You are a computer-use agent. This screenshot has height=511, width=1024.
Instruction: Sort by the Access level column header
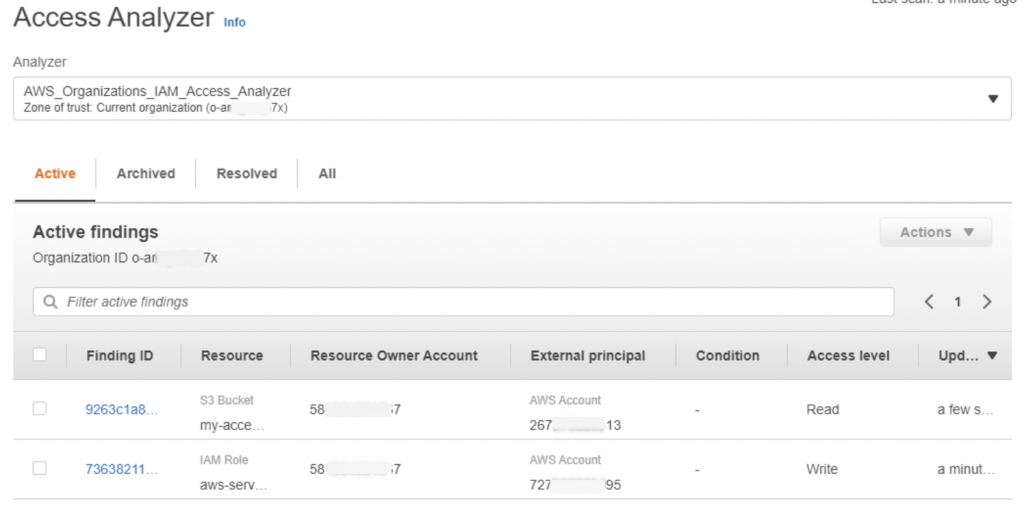coord(848,355)
